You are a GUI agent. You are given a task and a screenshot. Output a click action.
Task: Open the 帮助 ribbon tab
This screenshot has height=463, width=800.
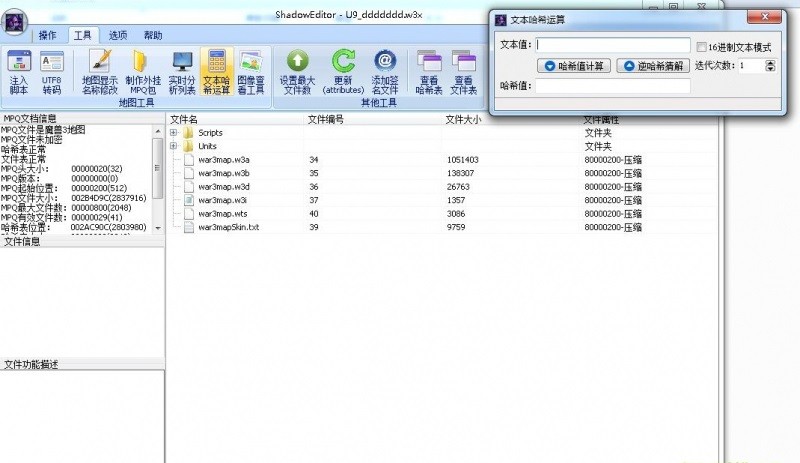pos(153,35)
